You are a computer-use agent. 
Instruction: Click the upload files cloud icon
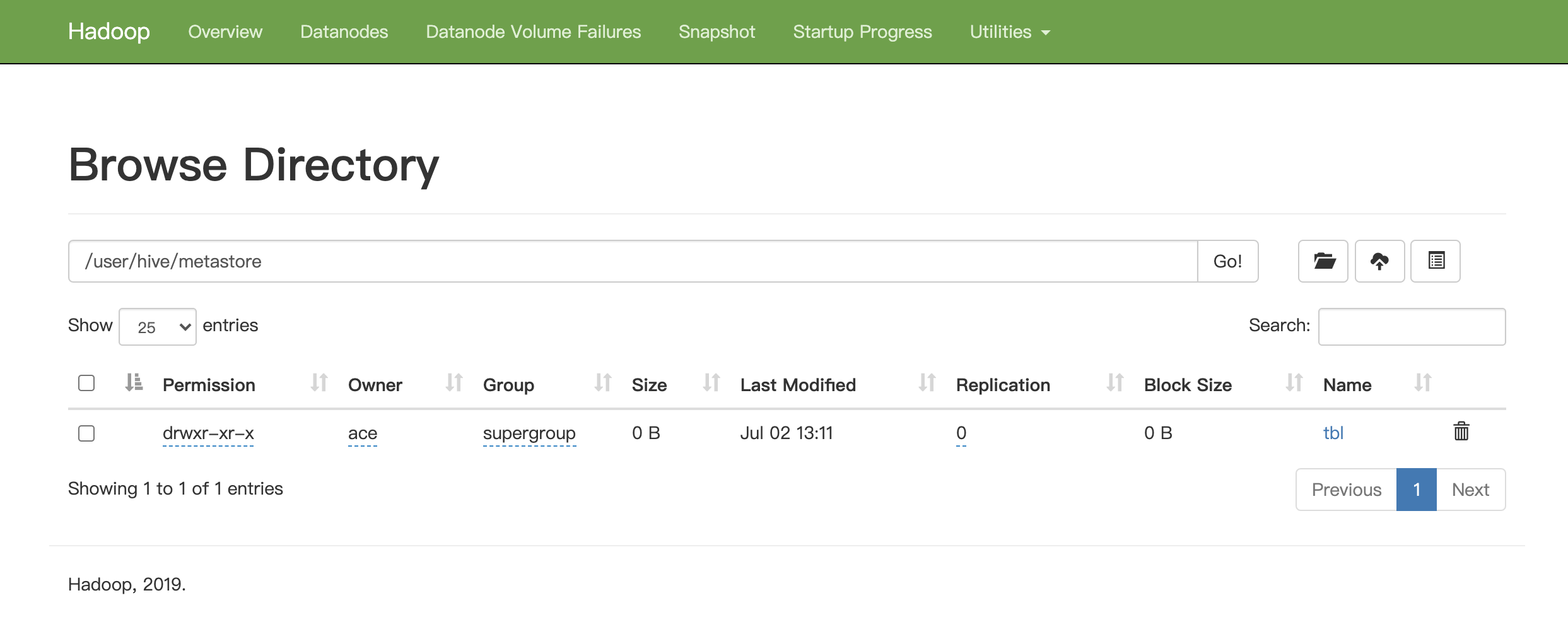[1379, 261]
